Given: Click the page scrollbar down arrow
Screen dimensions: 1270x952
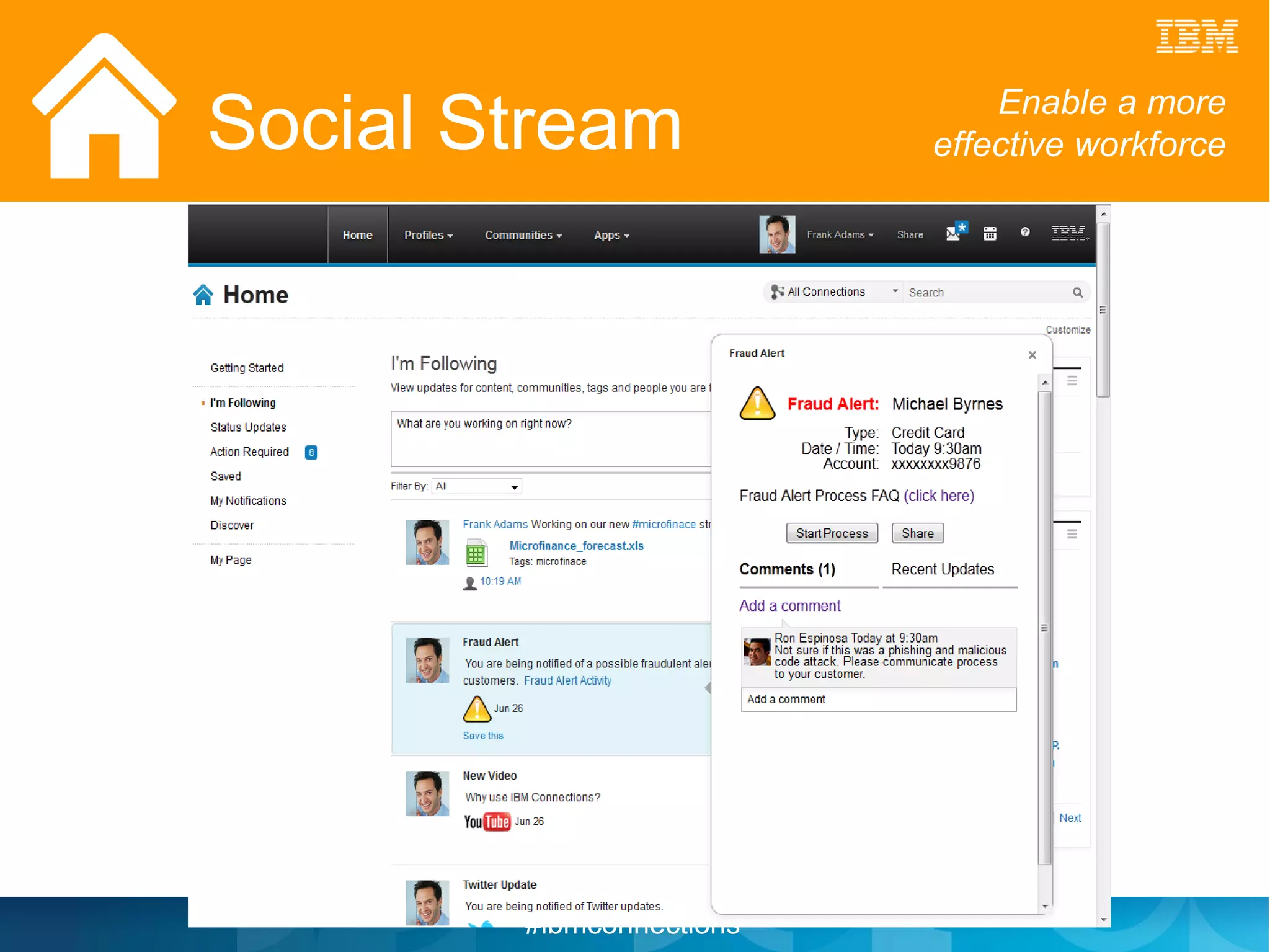Looking at the screenshot, I should tap(1103, 920).
